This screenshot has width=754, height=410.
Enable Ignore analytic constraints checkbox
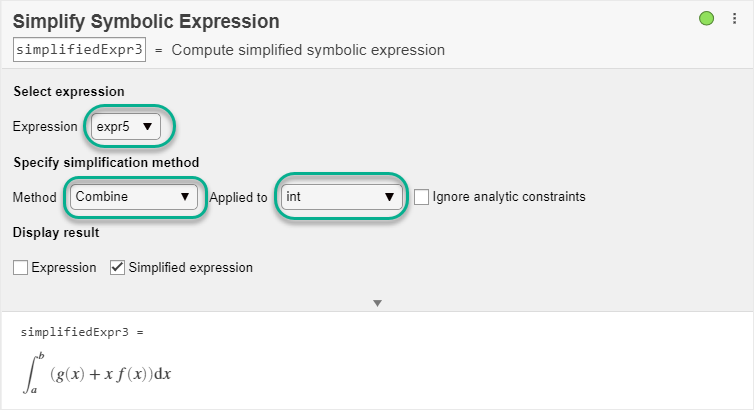pos(421,197)
